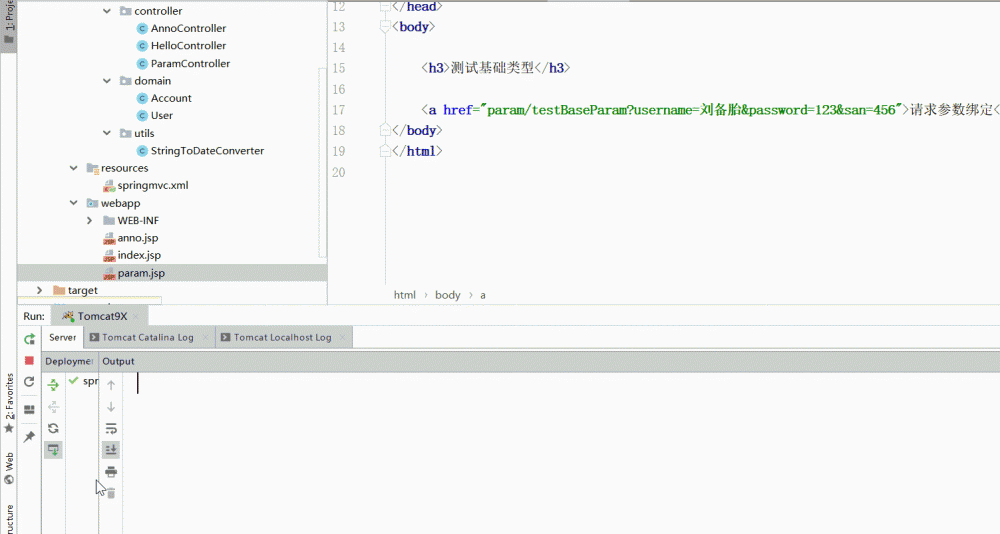The width and height of the screenshot is (1000, 534).
Task: Click the Rerun Tomcat9X green icon
Action: coord(29,339)
